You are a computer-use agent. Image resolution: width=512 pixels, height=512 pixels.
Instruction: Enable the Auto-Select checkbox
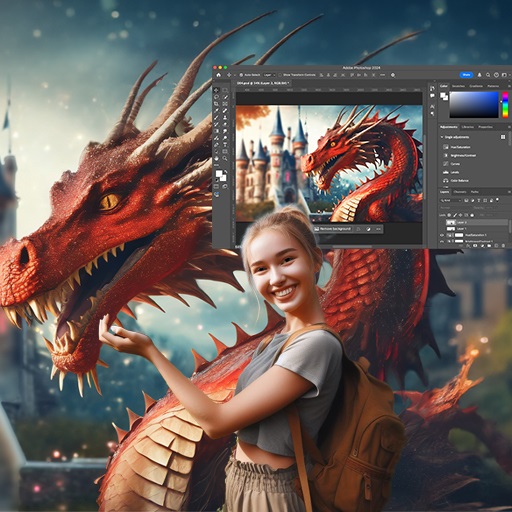241,75
